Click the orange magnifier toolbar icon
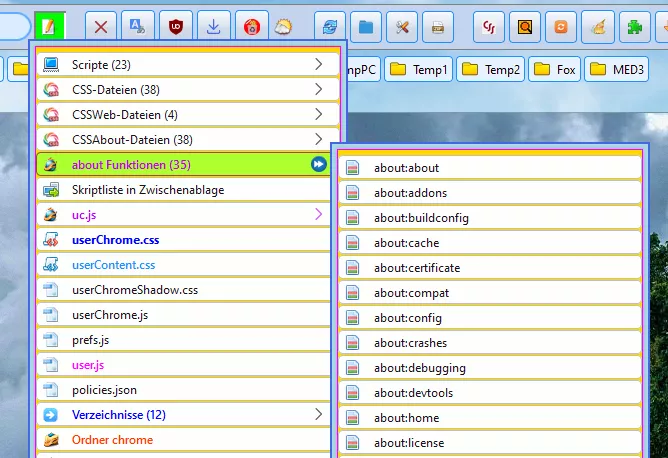This screenshot has height=458, width=668. [525, 27]
